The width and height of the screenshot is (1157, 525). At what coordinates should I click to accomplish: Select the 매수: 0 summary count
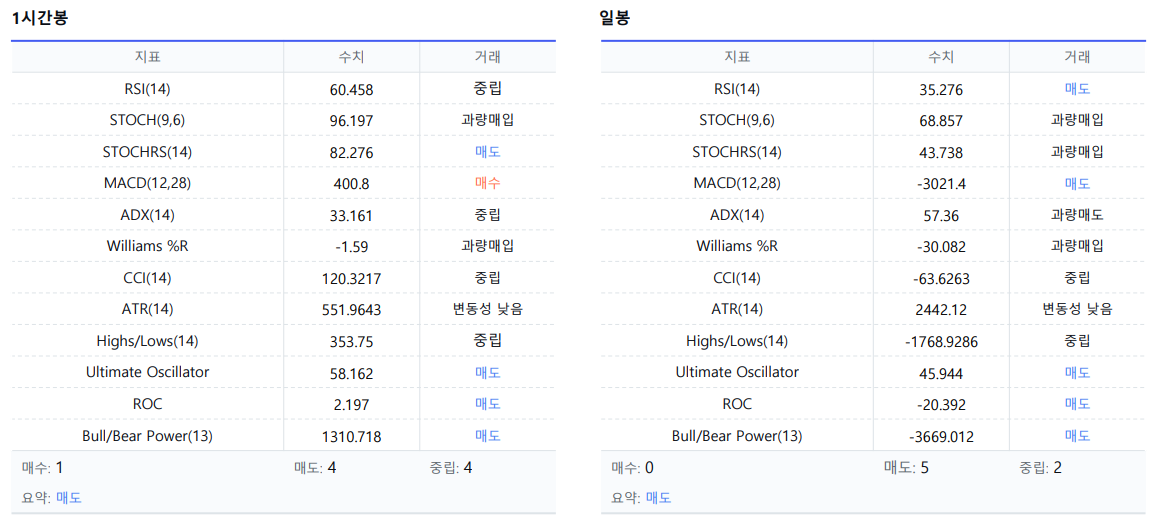pyautogui.click(x=633, y=467)
